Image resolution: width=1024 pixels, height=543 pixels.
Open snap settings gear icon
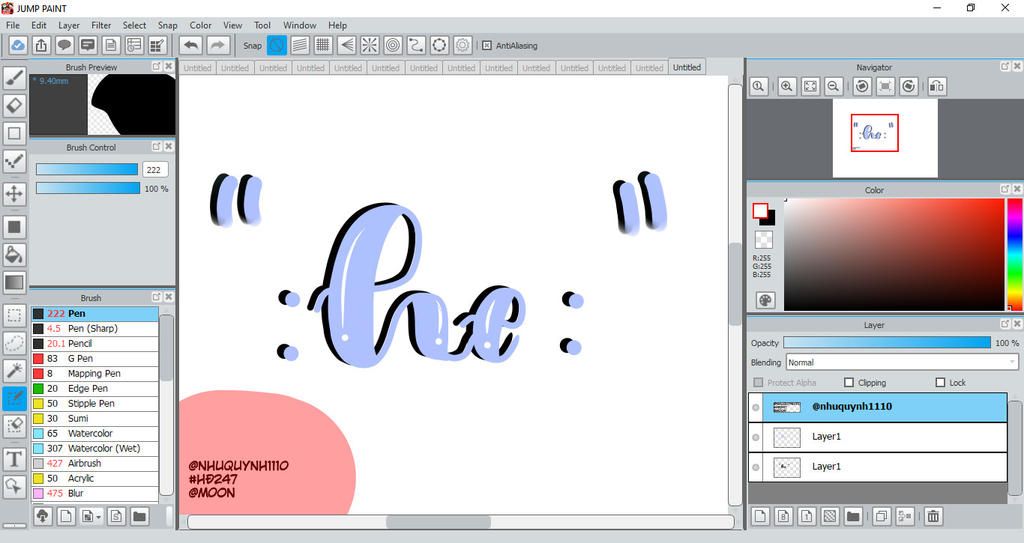tap(462, 45)
